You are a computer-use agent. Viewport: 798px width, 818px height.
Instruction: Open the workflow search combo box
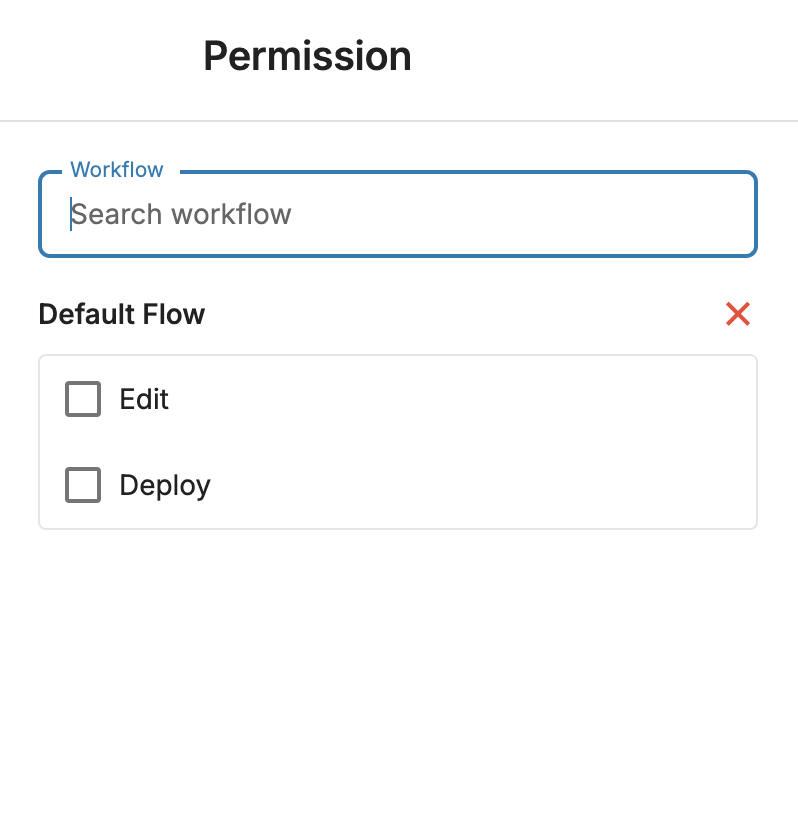[x=397, y=214]
